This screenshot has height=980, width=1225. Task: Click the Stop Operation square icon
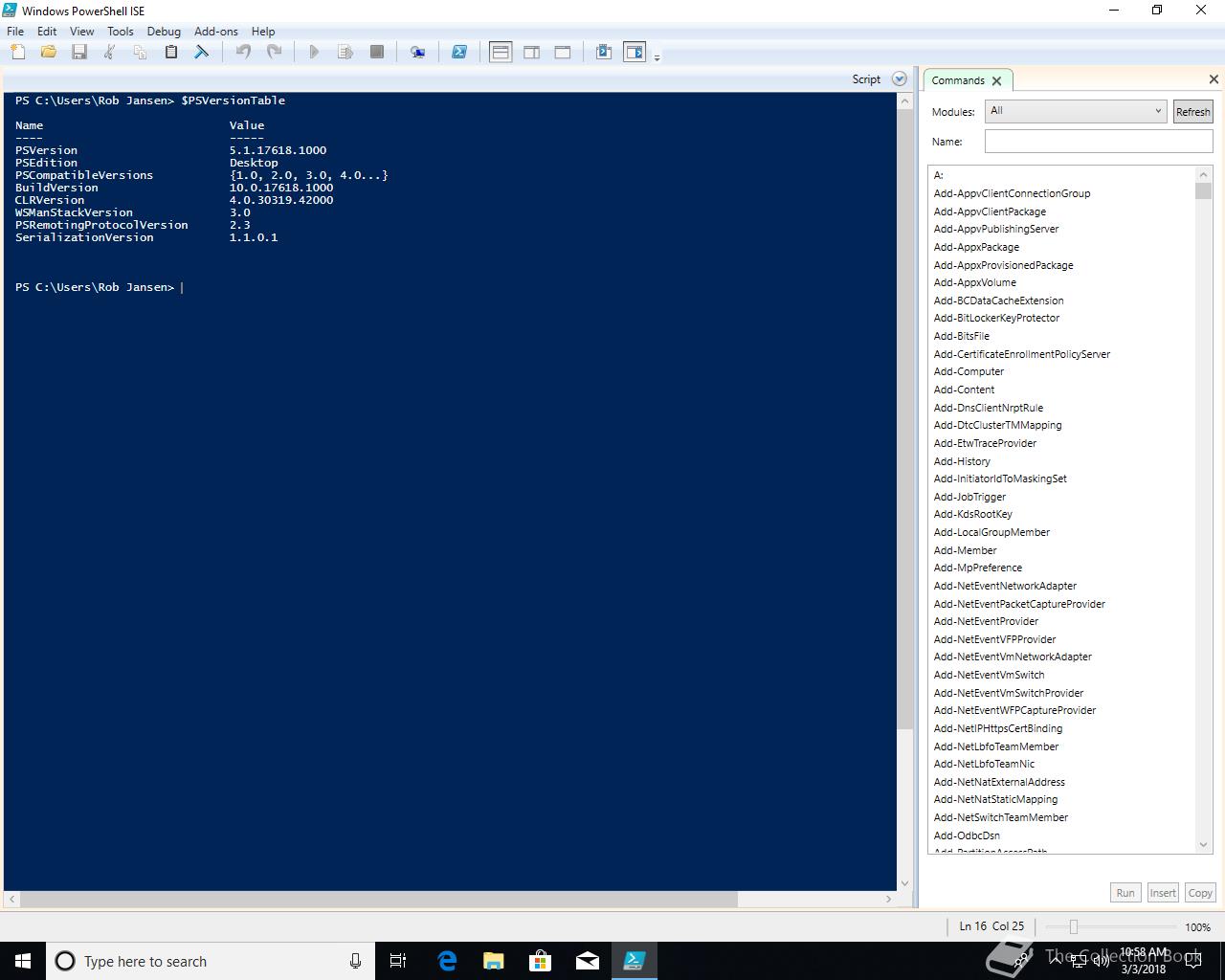tap(377, 52)
